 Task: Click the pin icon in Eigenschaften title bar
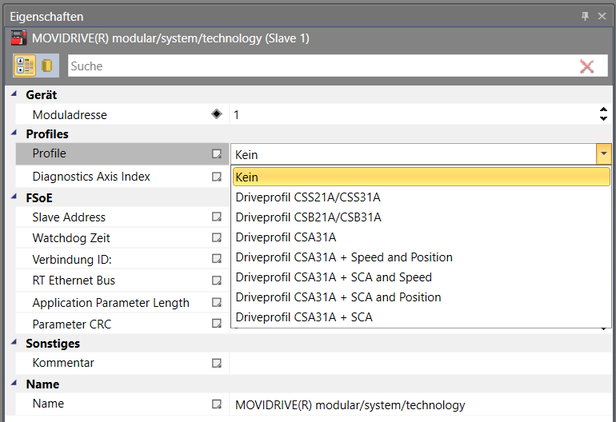coord(585,17)
